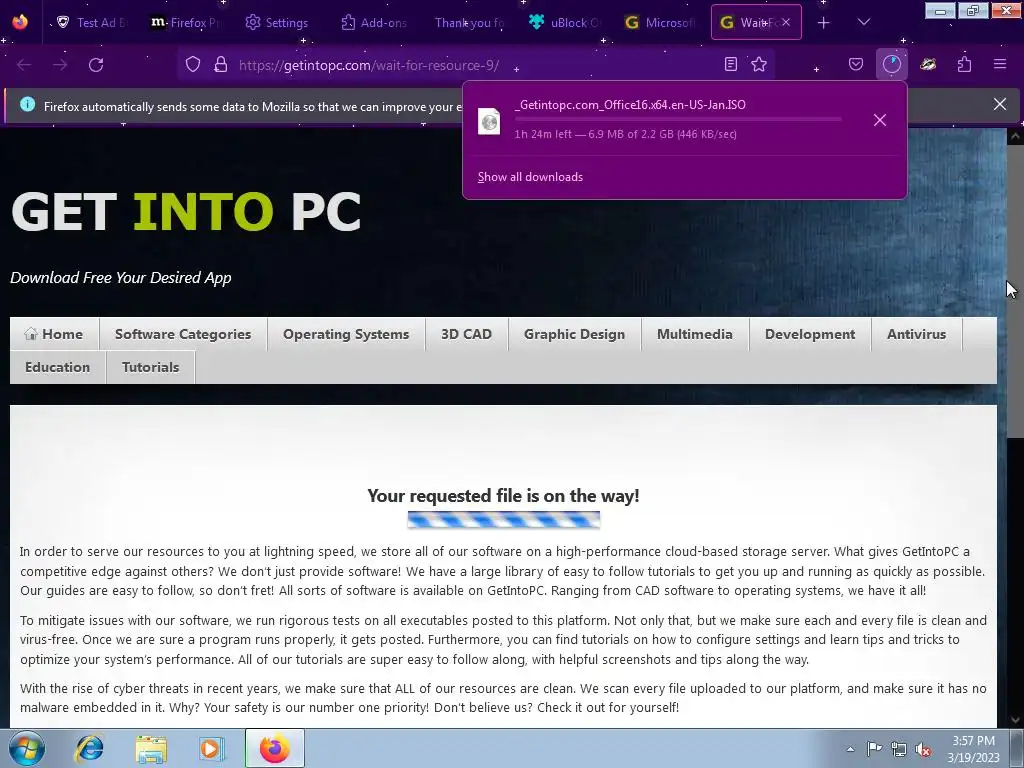This screenshot has height=768, width=1024.
Task: Click the GET INTO PC logo
Action: tap(186, 211)
